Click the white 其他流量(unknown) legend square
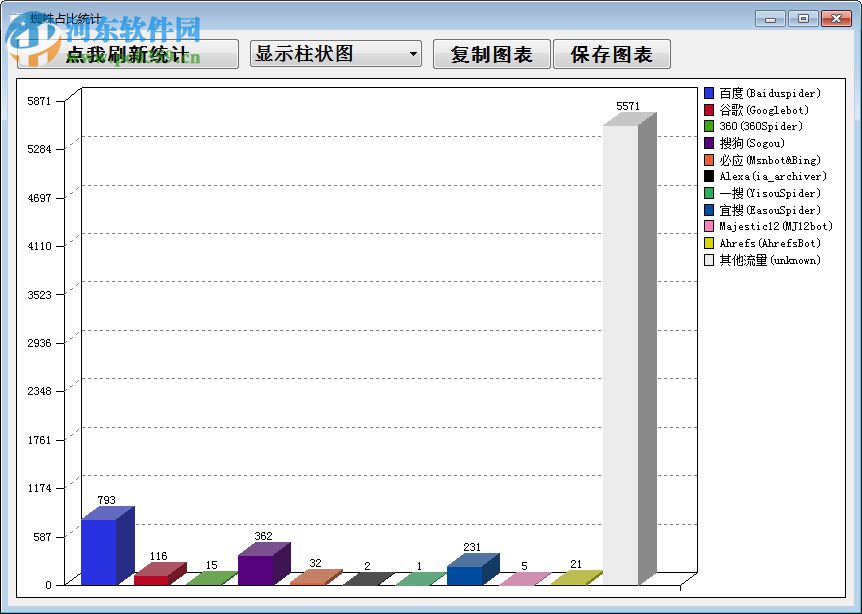This screenshot has width=862, height=614. tap(707, 260)
